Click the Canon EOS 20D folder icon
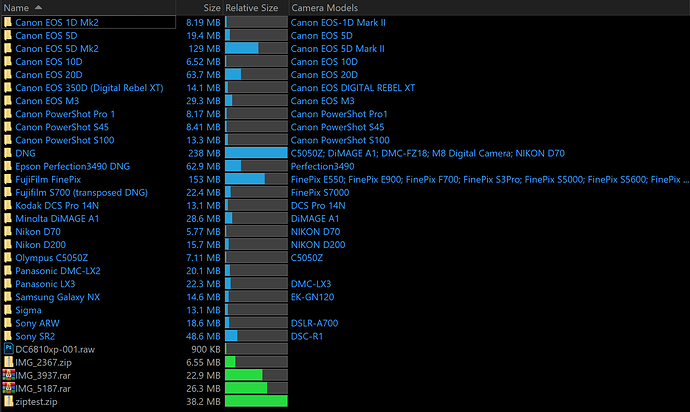This screenshot has height=412, width=690. [8, 74]
